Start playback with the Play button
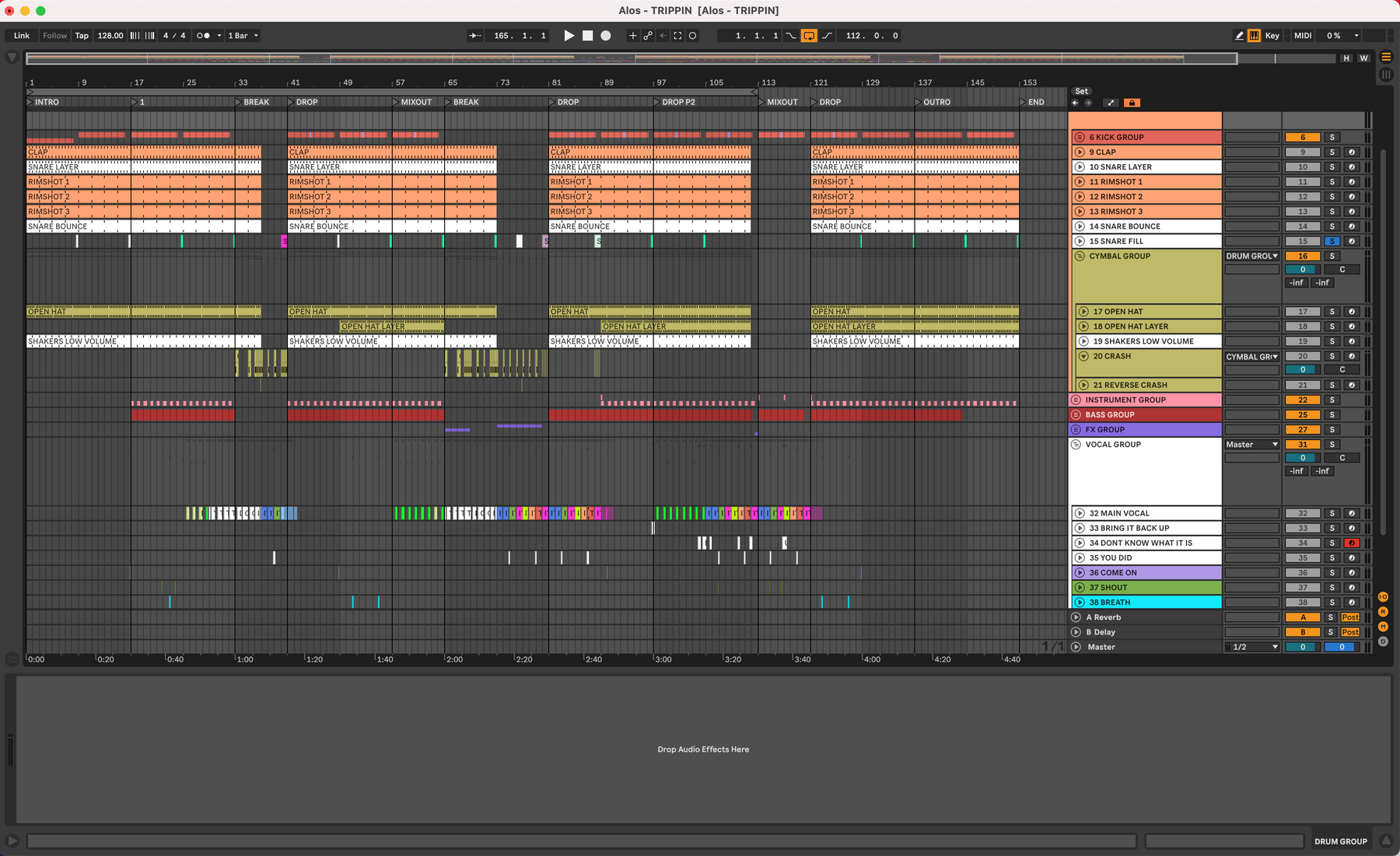Viewport: 1400px width, 856px height. [569, 36]
